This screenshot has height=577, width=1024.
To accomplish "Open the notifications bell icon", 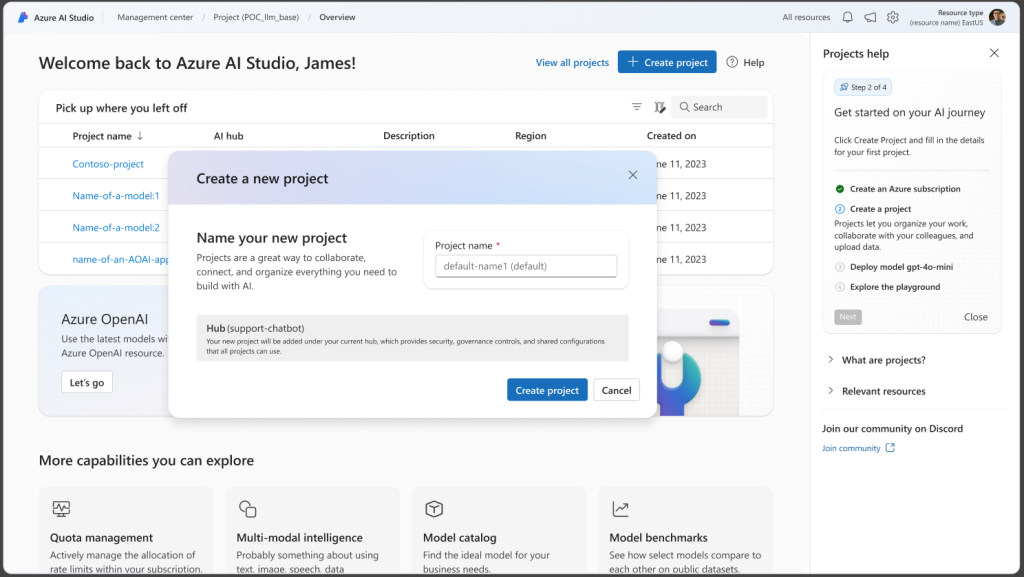I will click(x=847, y=18).
